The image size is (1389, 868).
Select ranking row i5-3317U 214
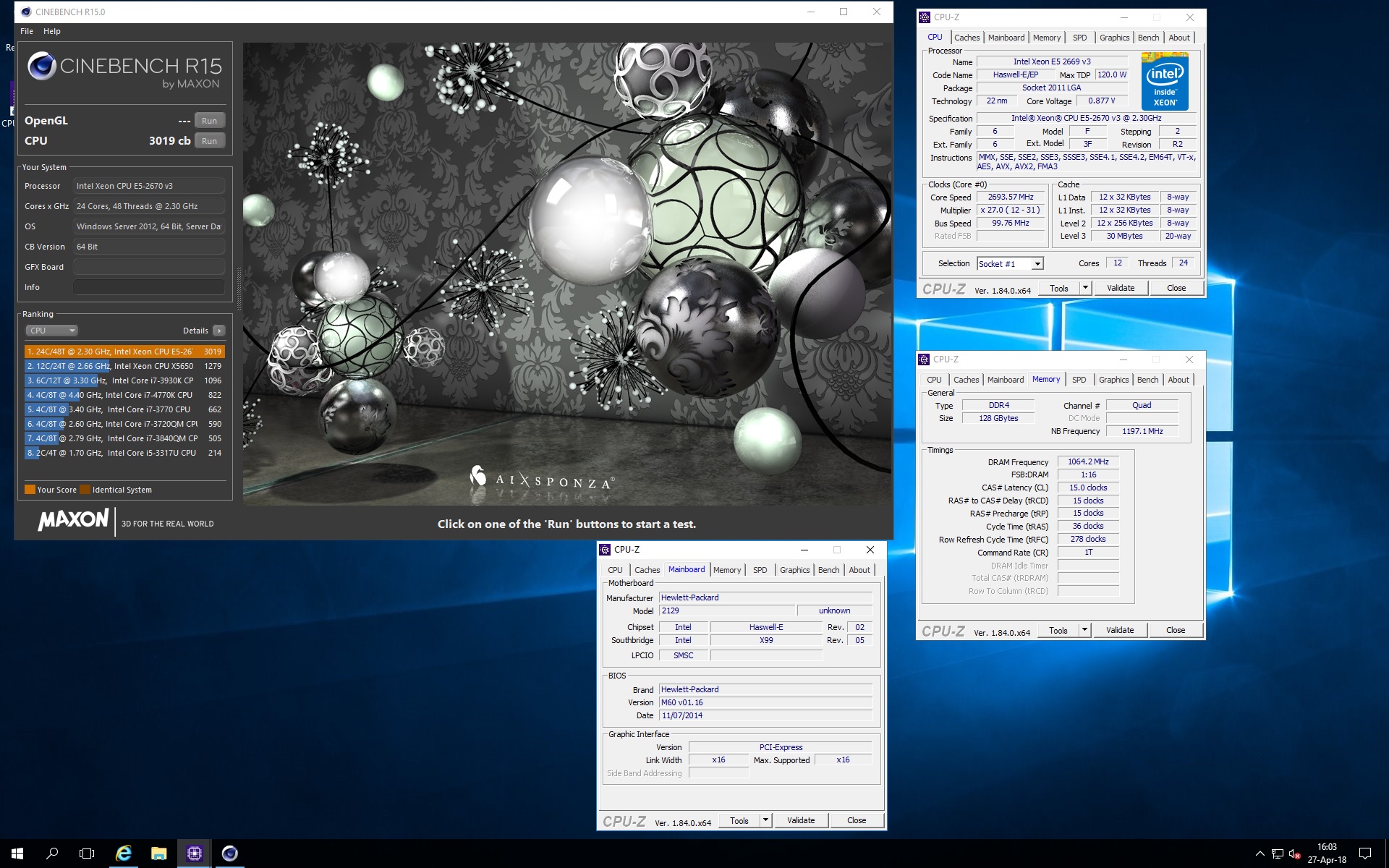124,453
